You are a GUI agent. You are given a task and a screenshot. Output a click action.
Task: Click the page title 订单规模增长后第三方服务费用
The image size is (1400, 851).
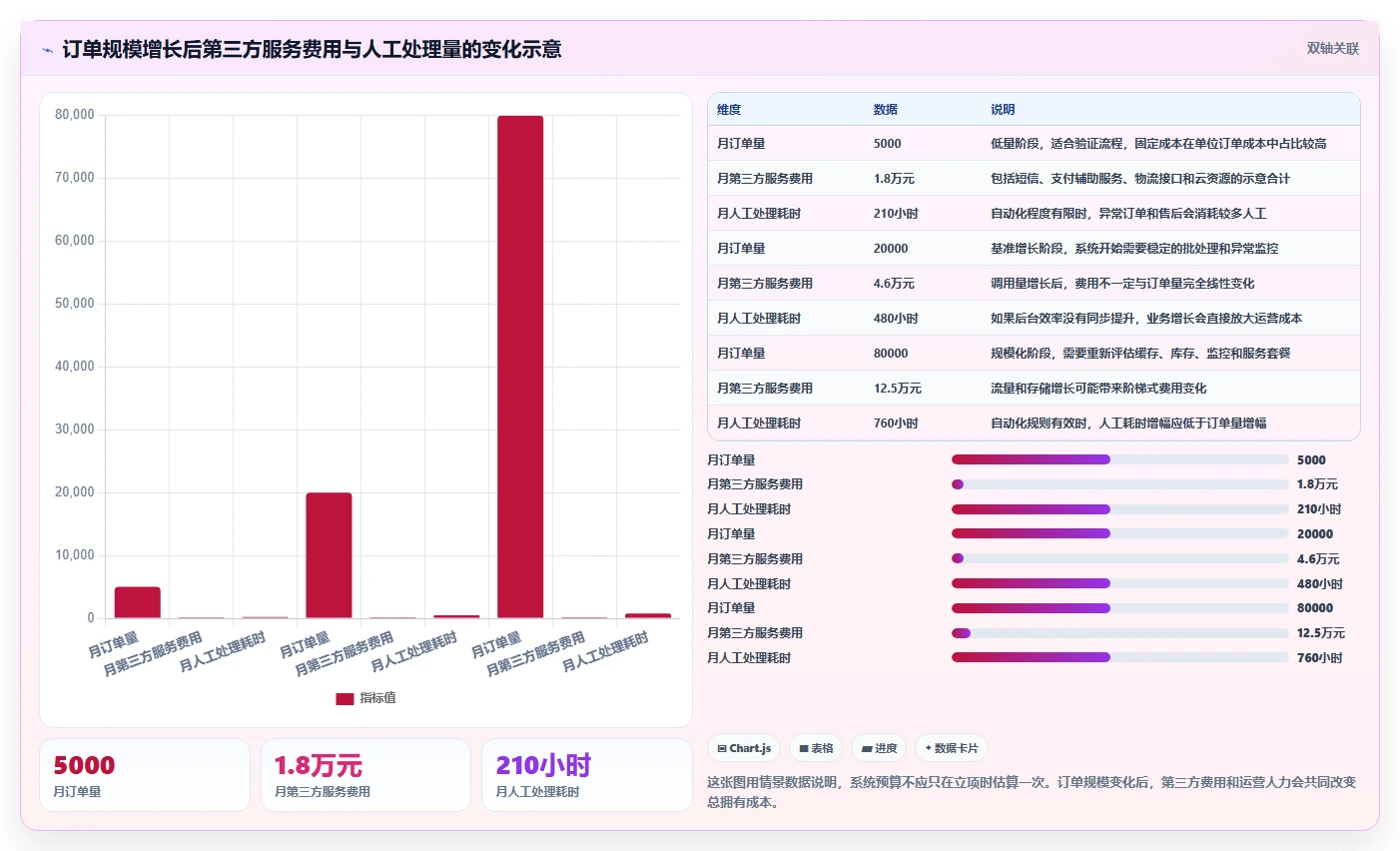tap(312, 49)
